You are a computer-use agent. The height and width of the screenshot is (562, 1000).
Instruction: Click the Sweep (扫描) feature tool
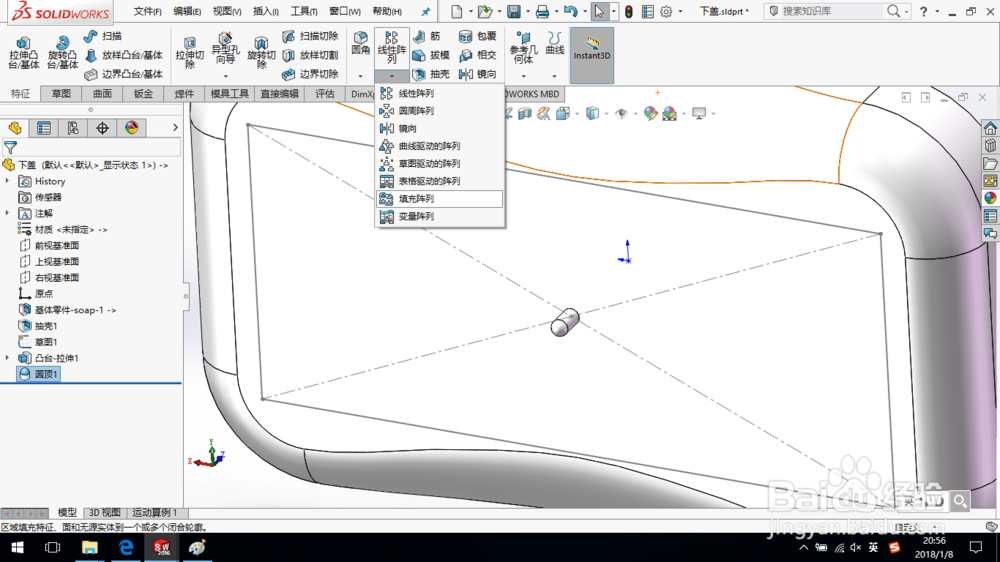103,36
